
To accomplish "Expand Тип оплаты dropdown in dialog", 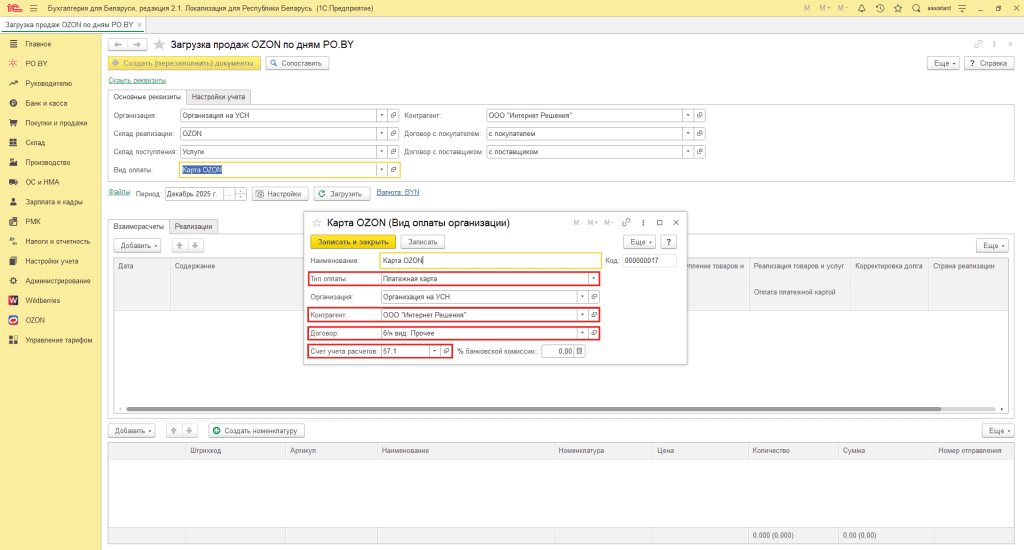I will [593, 279].
